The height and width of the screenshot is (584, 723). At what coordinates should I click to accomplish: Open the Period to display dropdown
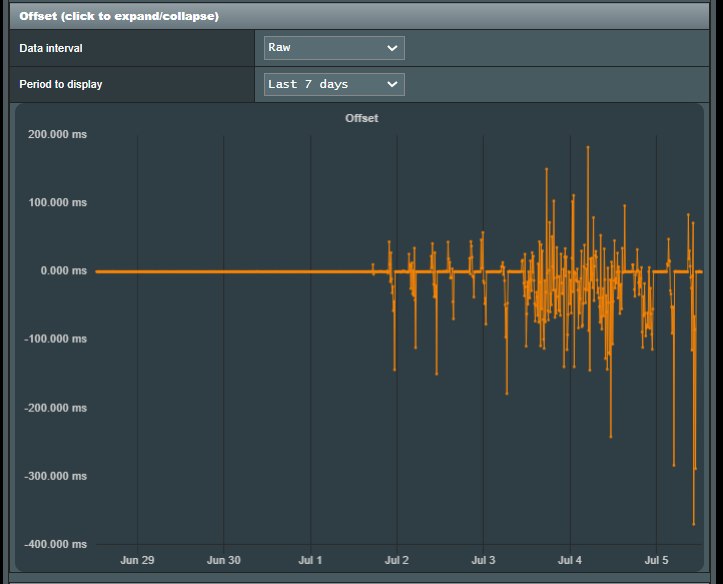click(334, 84)
